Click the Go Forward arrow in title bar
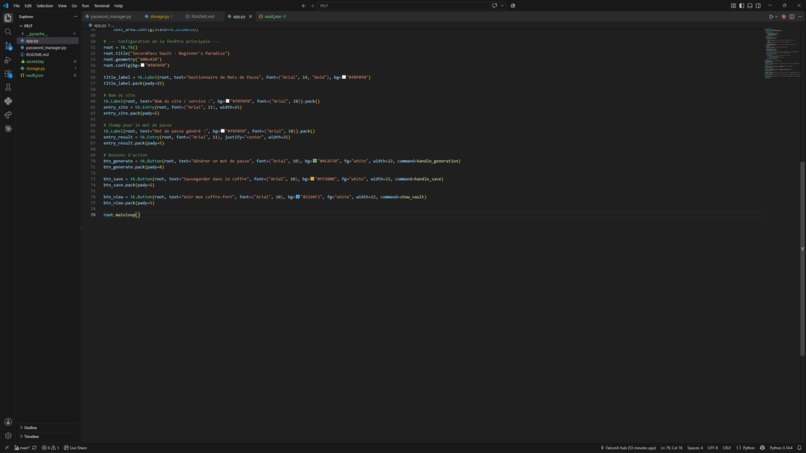Screen dimensions: 806x453 pyautogui.click(x=312, y=6)
